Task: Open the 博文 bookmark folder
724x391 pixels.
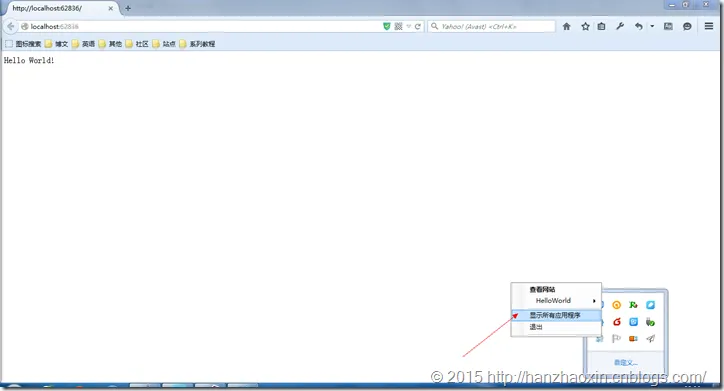Action: click(x=56, y=44)
